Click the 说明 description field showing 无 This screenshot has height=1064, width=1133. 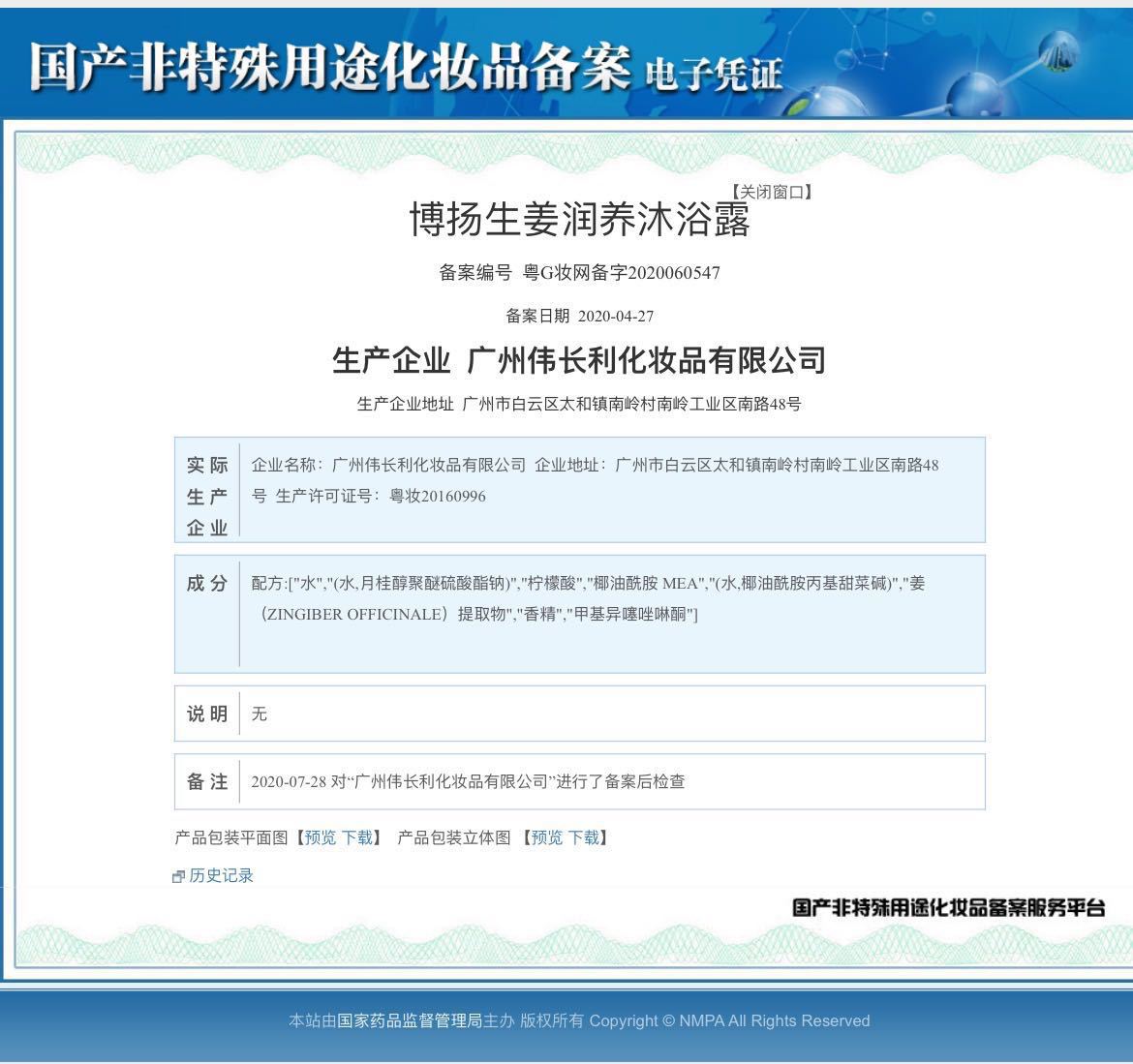[259, 714]
